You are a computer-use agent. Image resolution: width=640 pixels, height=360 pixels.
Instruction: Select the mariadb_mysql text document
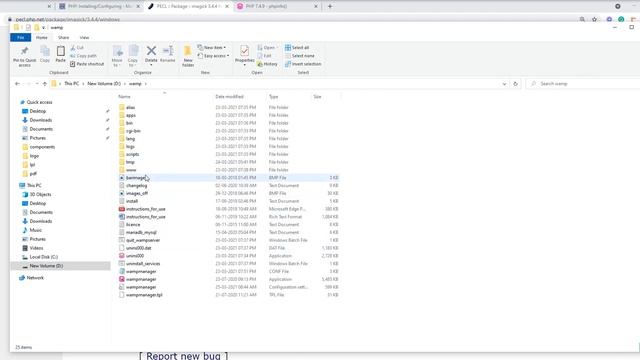click(141, 233)
